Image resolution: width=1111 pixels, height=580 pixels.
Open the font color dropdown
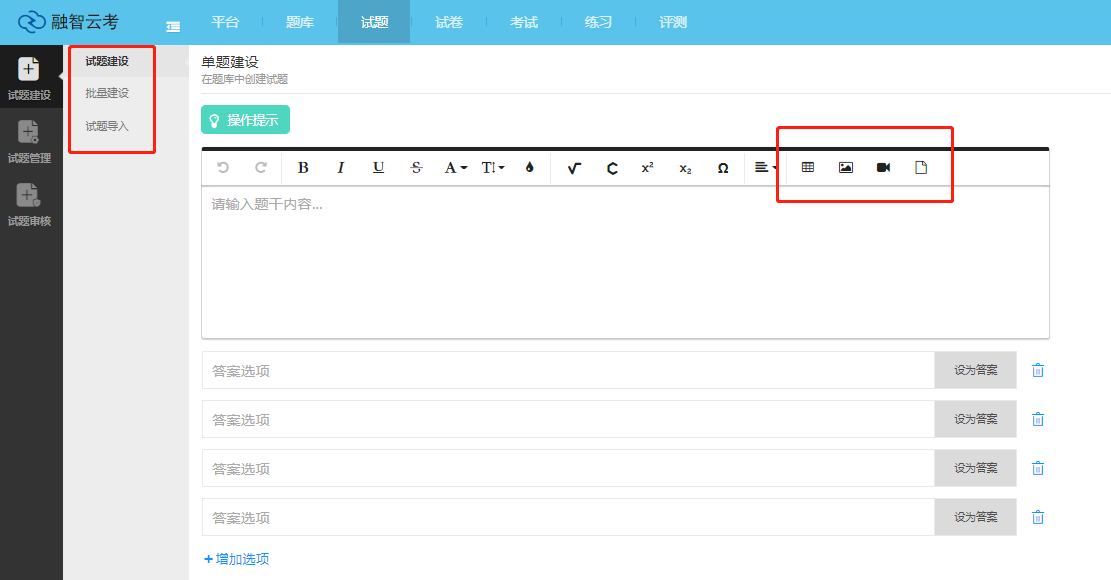point(456,168)
